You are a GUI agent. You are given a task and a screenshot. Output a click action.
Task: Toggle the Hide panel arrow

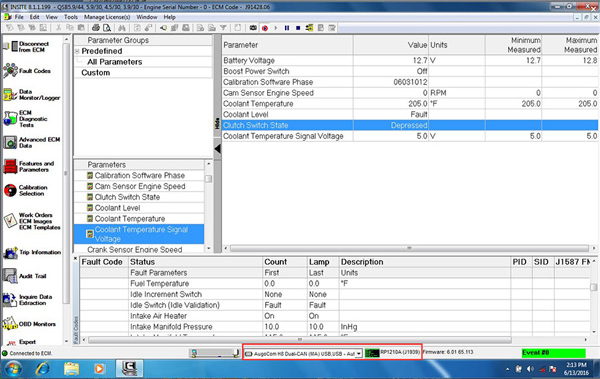pos(217,149)
